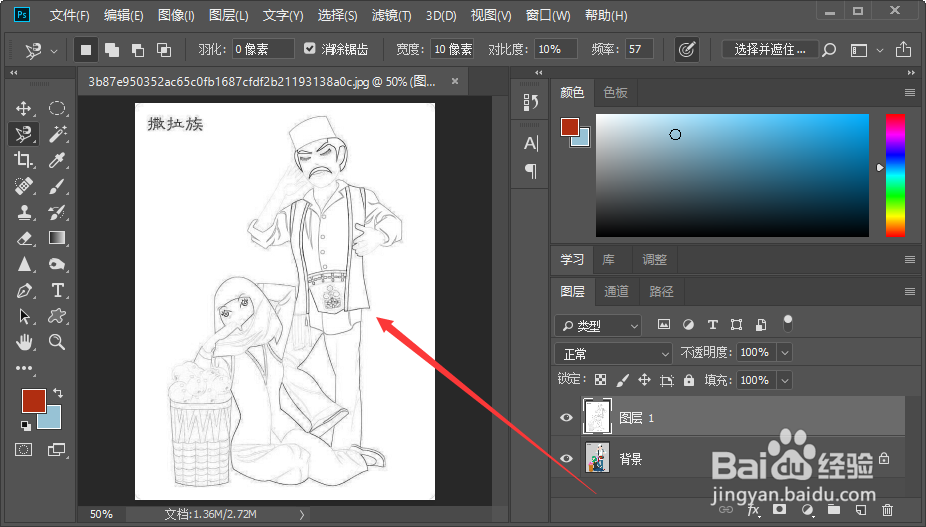Screen dimensions: 926x527
Task: Open the 图像(I) menu
Action: pyautogui.click(x=176, y=15)
